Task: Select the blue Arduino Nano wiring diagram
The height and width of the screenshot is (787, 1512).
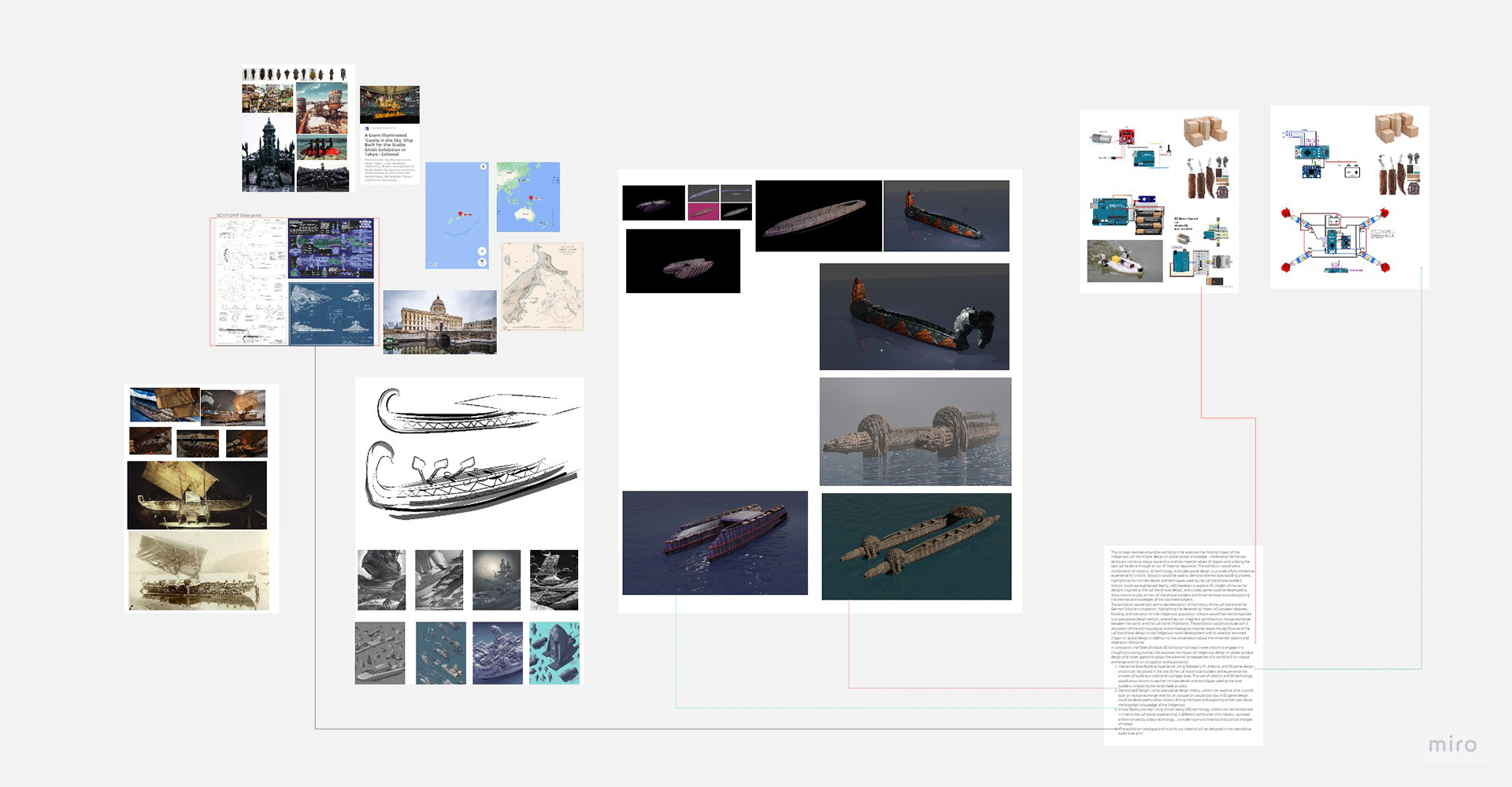Action: pyautogui.click(x=1321, y=153)
